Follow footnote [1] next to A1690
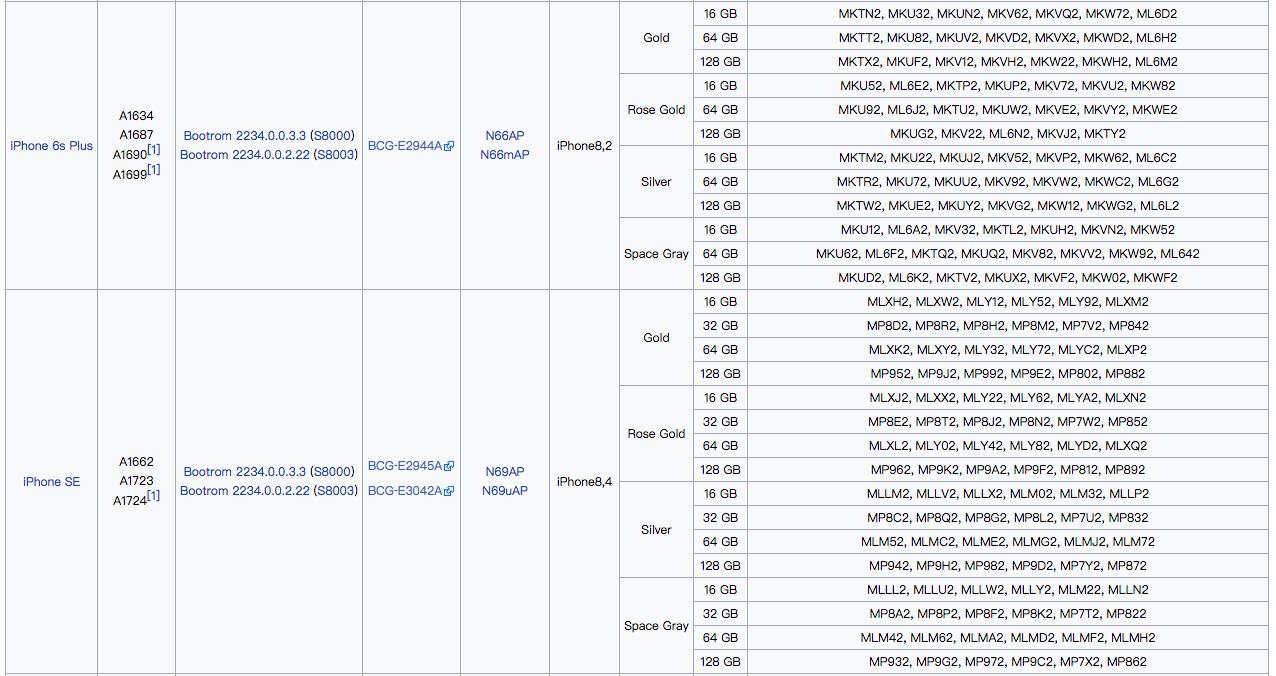Viewport: 1276px width, 676px height. (154, 151)
